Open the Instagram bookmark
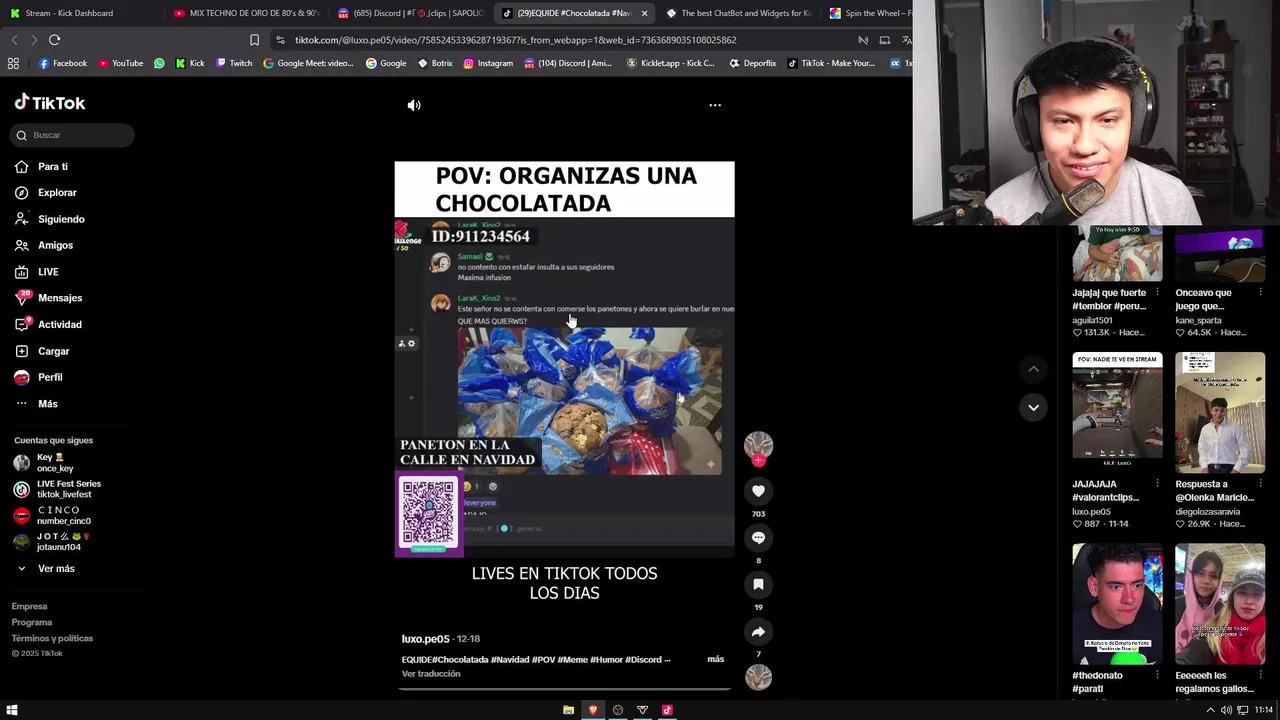1280x720 pixels. click(488, 63)
